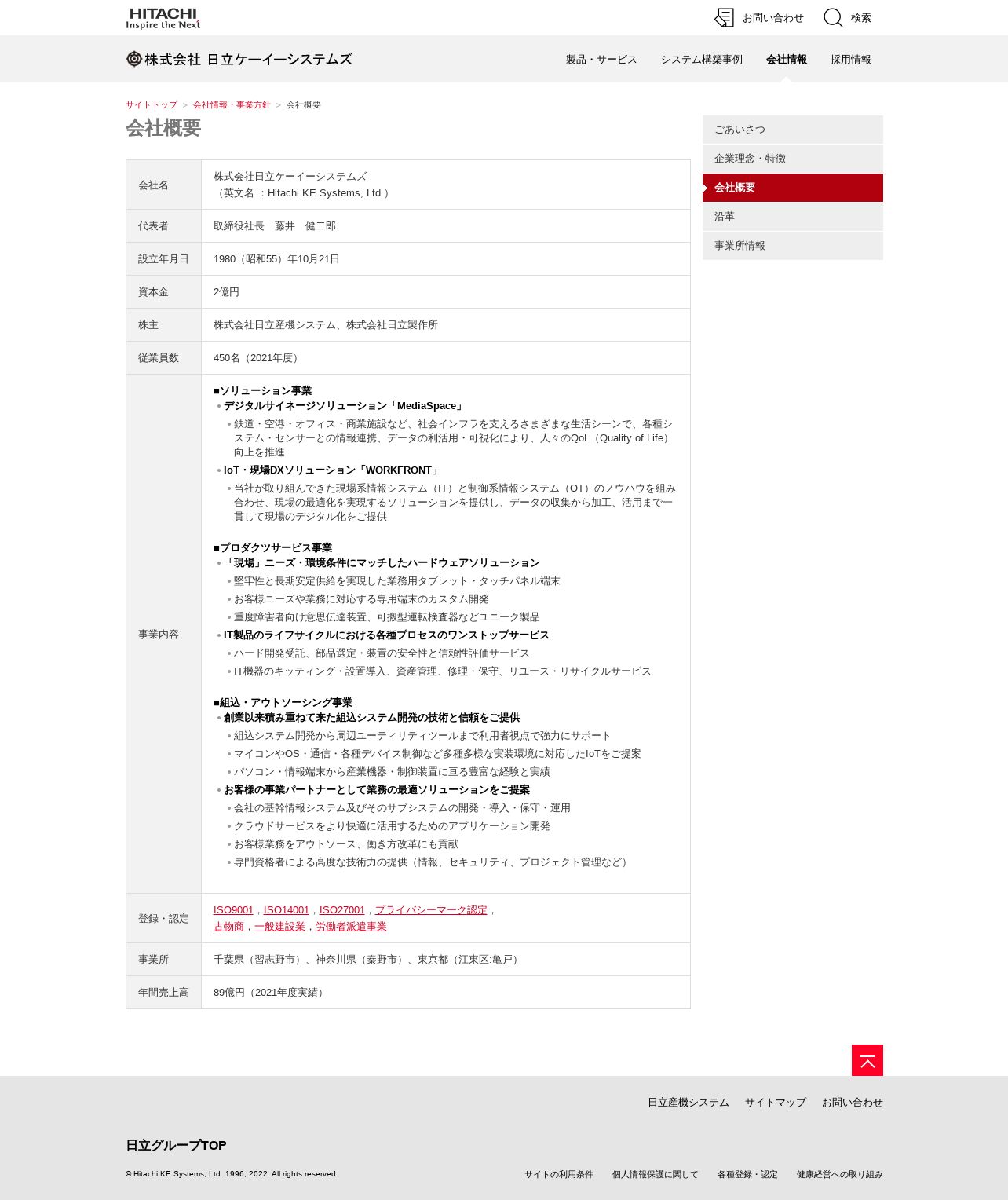Screen dimensions: 1008x1200
Task: Open 日立グループTOP link
Action: tap(176, 1146)
